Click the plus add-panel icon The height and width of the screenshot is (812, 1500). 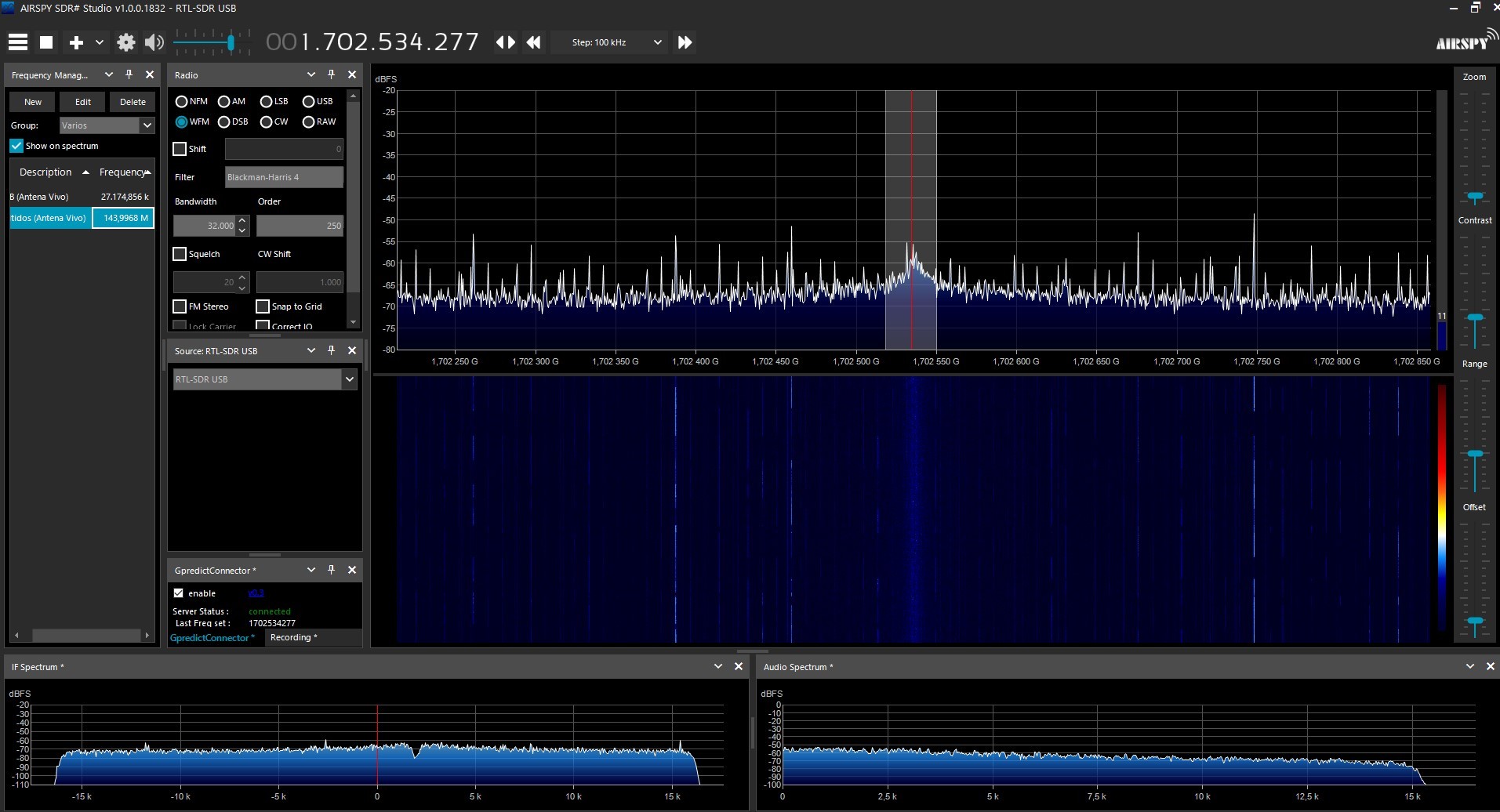pyautogui.click(x=76, y=42)
